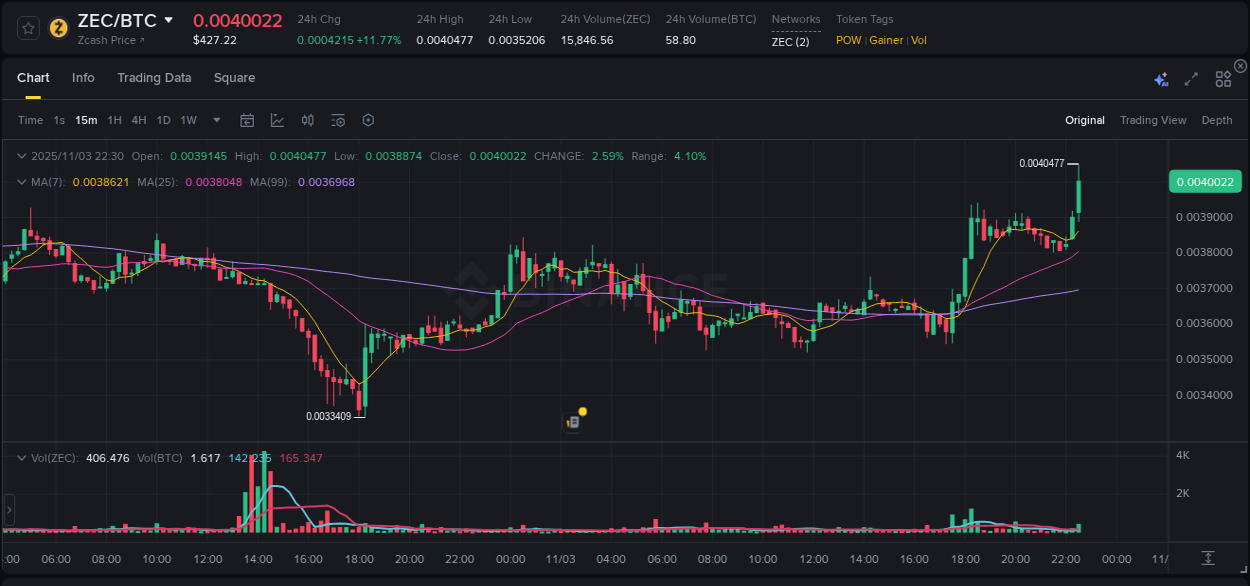1250x586 pixels.
Task: Collapse the OHLC info row chevron
Action: (x=21, y=155)
